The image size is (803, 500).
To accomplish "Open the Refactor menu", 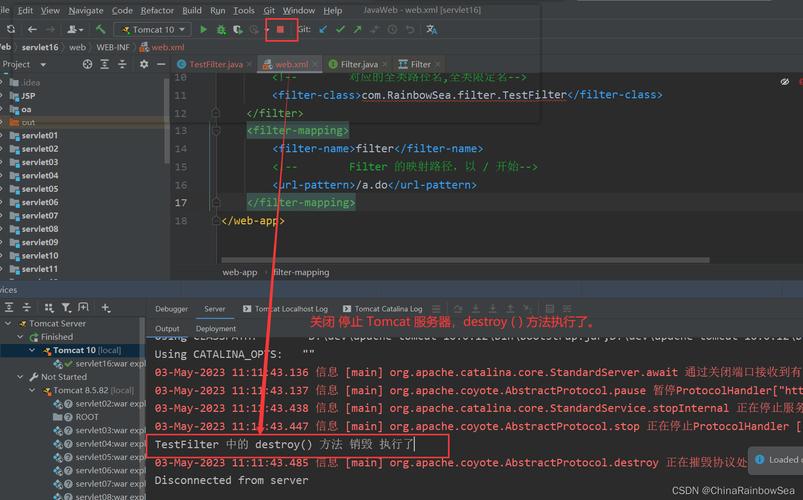I will 157,10.
